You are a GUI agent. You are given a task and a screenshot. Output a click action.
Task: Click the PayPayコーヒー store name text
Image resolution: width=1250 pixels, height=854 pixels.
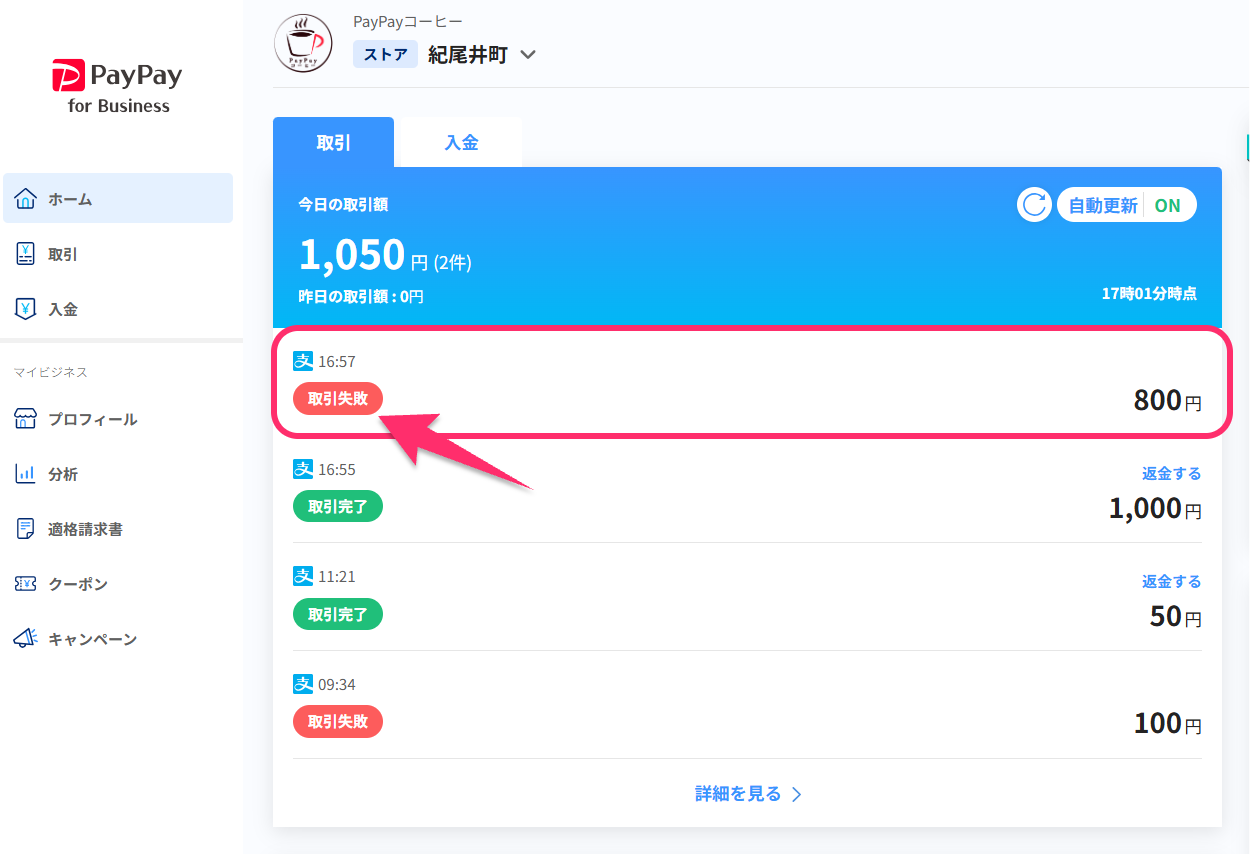click(408, 21)
